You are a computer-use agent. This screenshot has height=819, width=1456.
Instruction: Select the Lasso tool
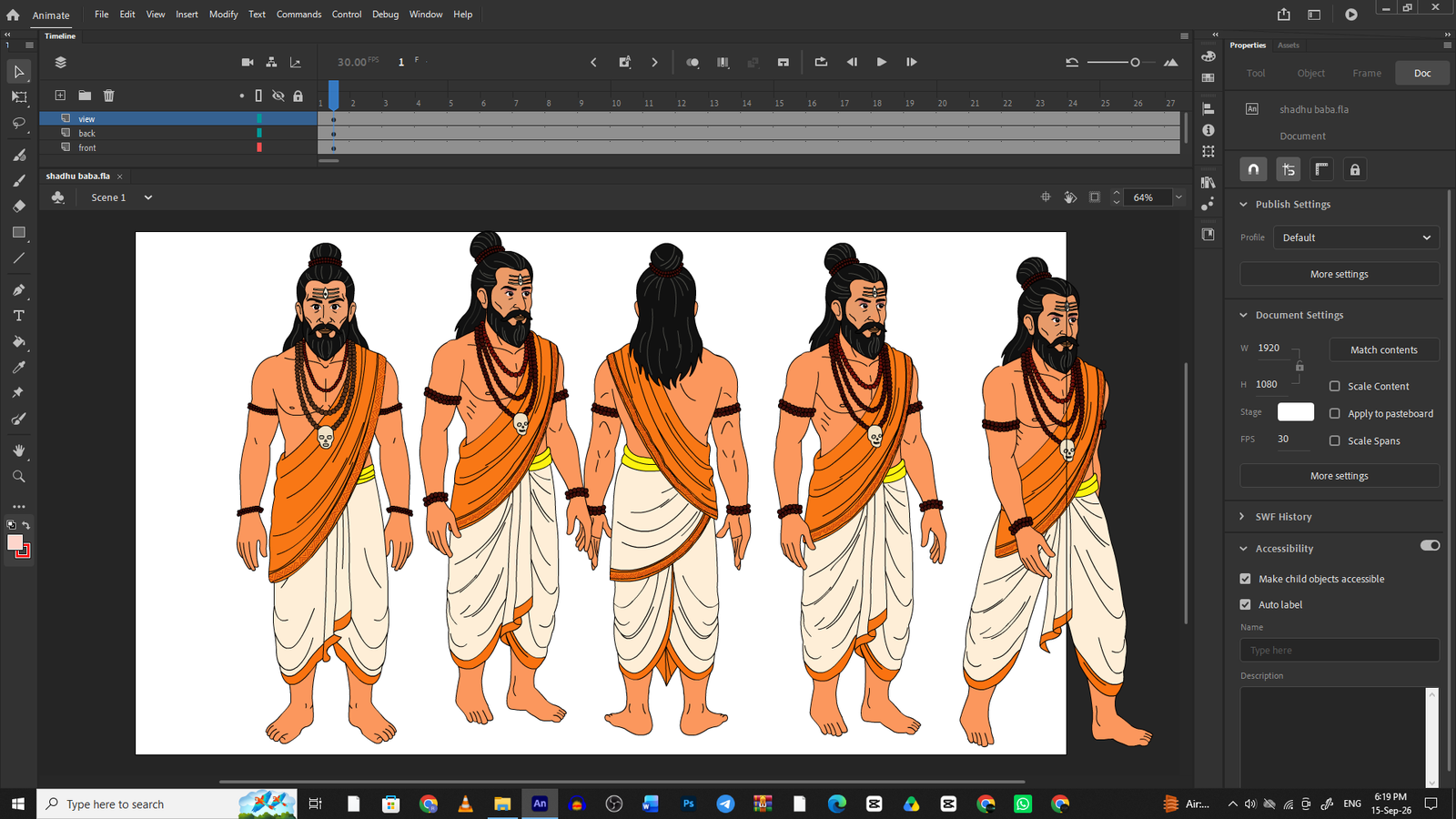pyautogui.click(x=19, y=122)
